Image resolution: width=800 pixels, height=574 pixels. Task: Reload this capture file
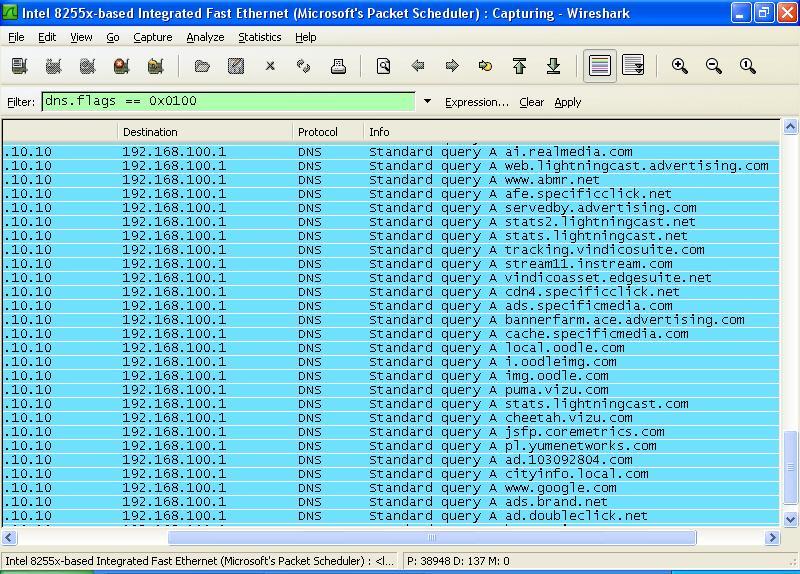click(x=304, y=66)
